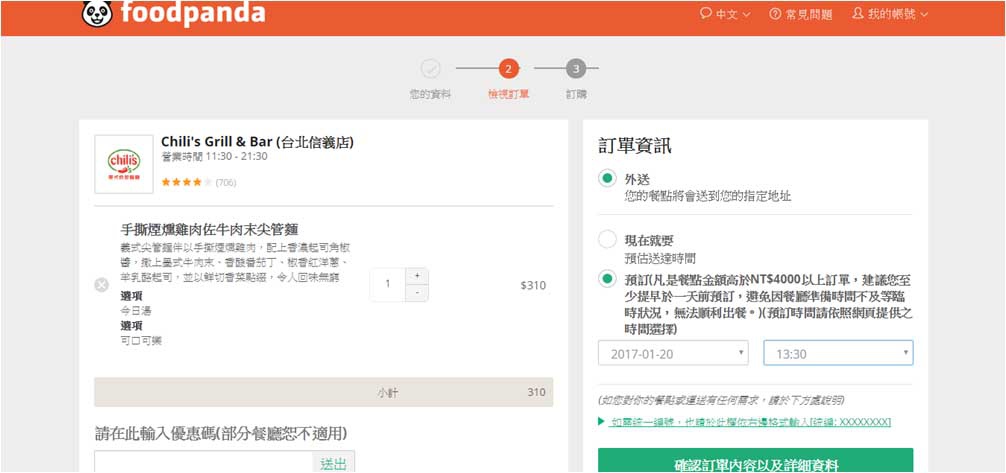Select the 外送 delivery radio button
Screen dimensions: 1006x473
pyautogui.click(x=607, y=178)
